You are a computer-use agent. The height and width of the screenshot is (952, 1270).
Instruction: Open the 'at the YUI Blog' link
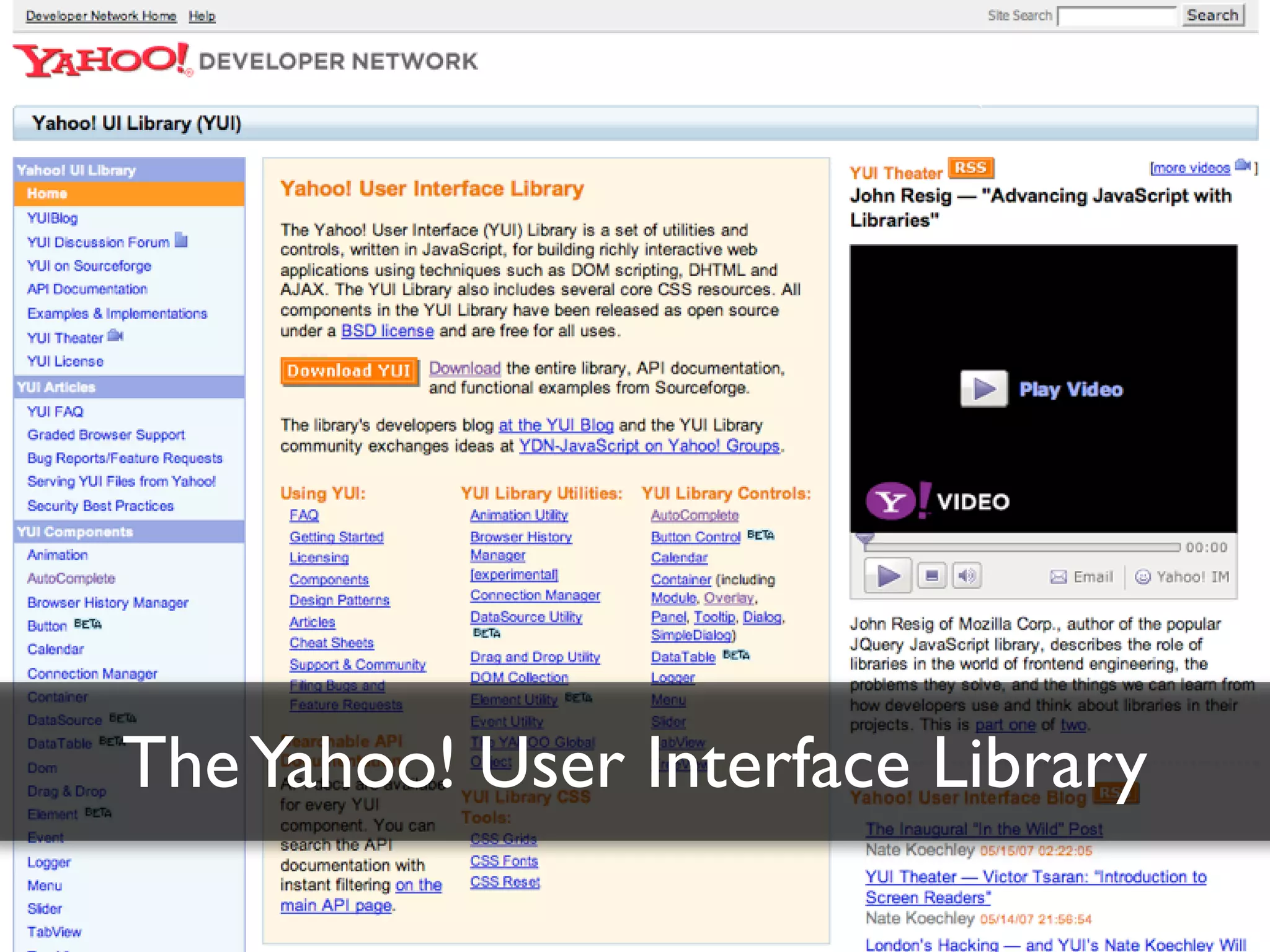[556, 425]
